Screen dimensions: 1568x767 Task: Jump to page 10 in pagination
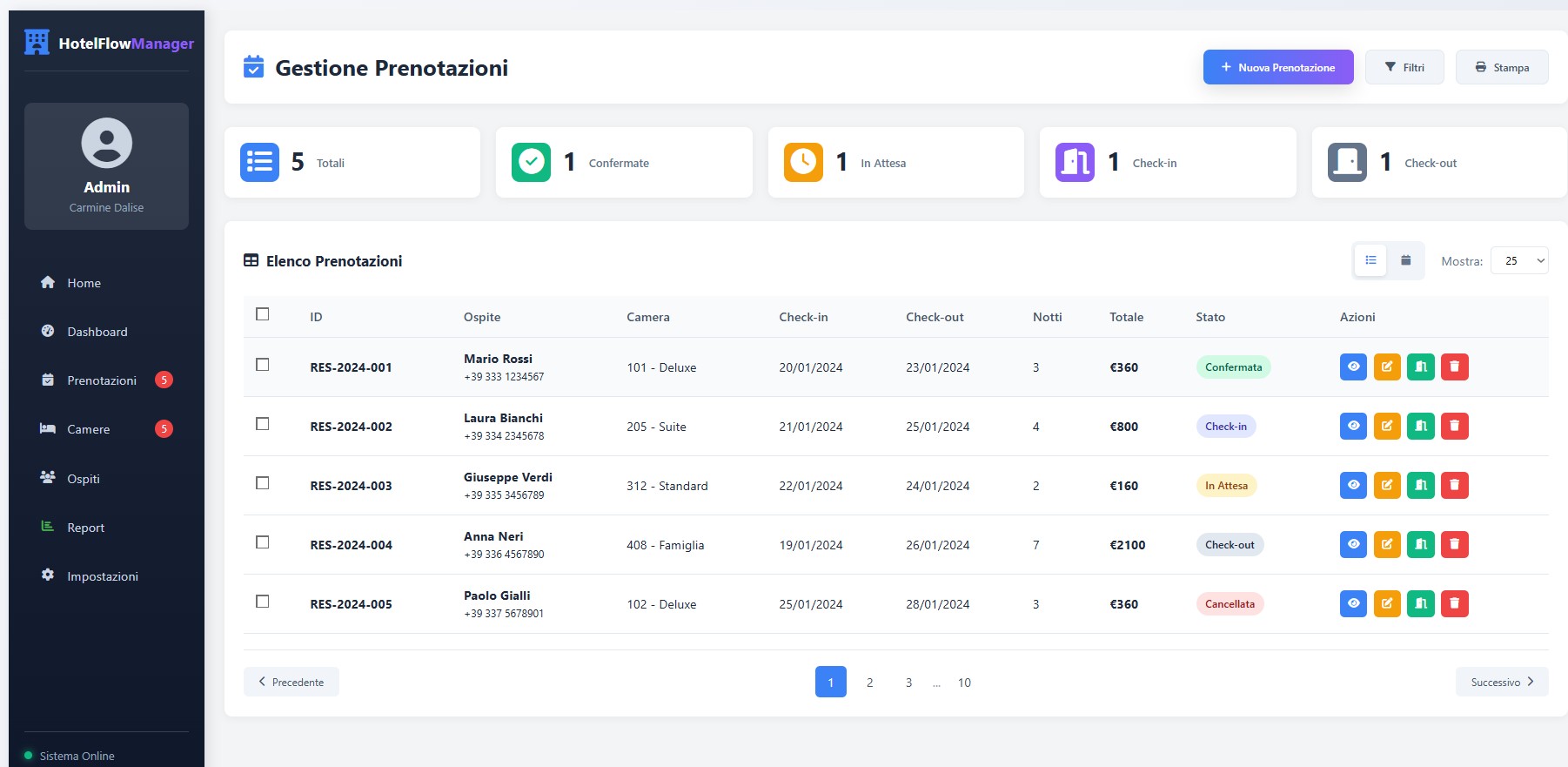(964, 683)
